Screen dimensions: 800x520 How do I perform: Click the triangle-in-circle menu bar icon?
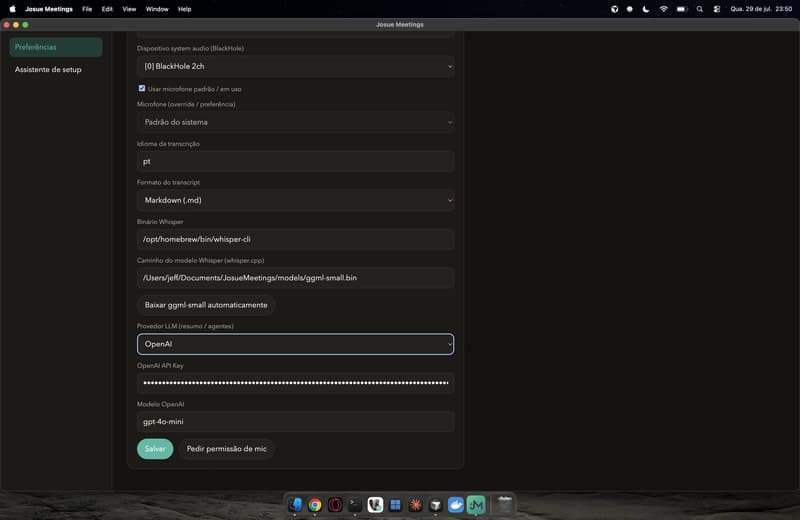click(x=614, y=9)
